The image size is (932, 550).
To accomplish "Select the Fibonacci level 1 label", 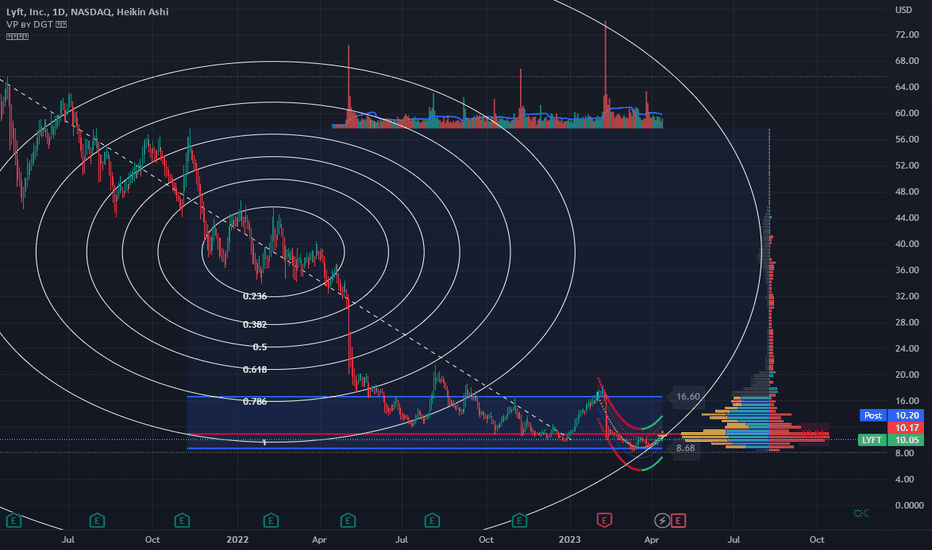I will click(x=265, y=442).
